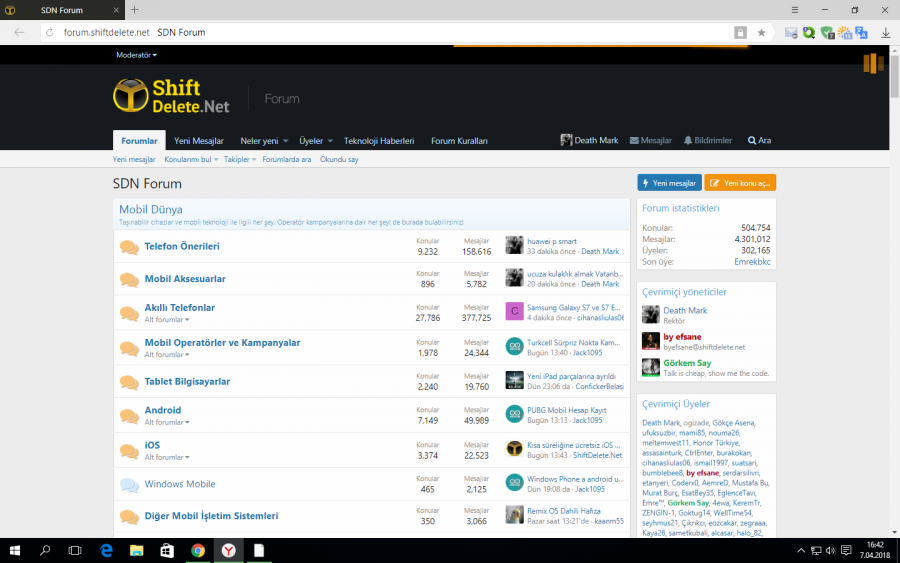This screenshot has width=900, height=563.
Task: Open Google Chrome from the taskbar
Action: pos(198,550)
